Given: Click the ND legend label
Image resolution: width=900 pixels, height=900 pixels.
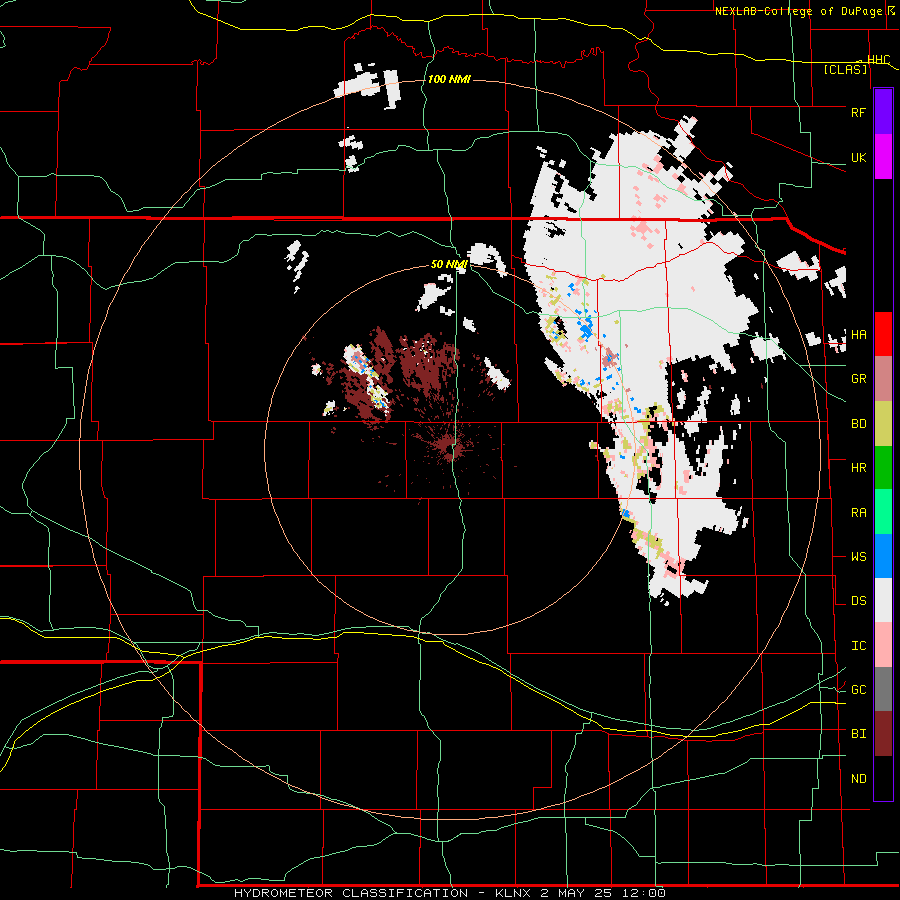Looking at the screenshot, I should click(x=858, y=779).
